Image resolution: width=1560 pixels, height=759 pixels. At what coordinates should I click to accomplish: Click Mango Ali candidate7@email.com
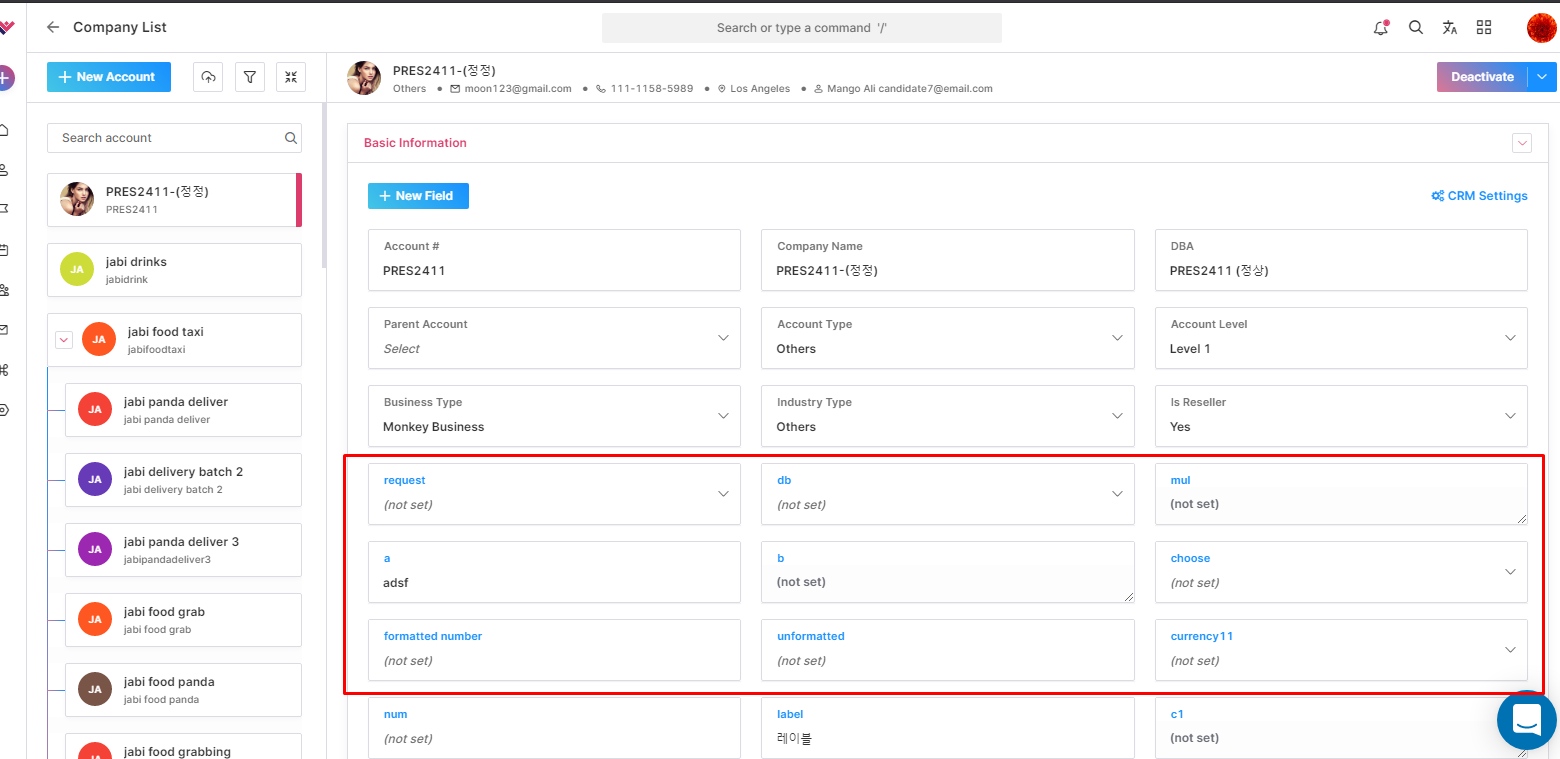pos(910,89)
